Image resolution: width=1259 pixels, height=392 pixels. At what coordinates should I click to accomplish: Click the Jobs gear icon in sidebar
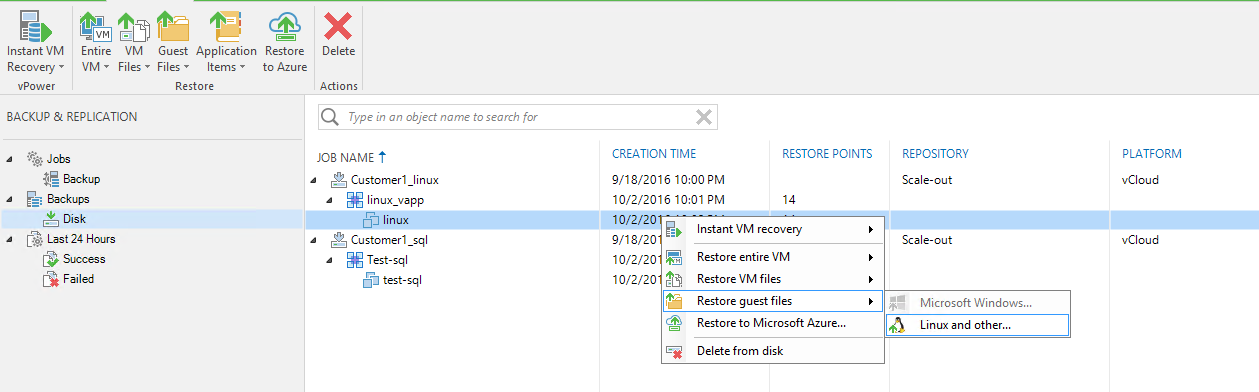tap(34, 159)
